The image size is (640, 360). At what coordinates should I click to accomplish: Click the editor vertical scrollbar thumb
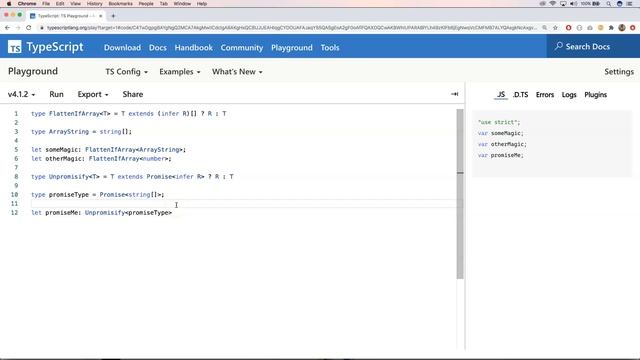coord(460,194)
